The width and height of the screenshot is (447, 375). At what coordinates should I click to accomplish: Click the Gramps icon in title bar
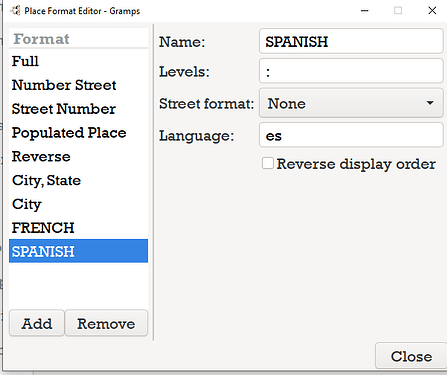(15, 11)
